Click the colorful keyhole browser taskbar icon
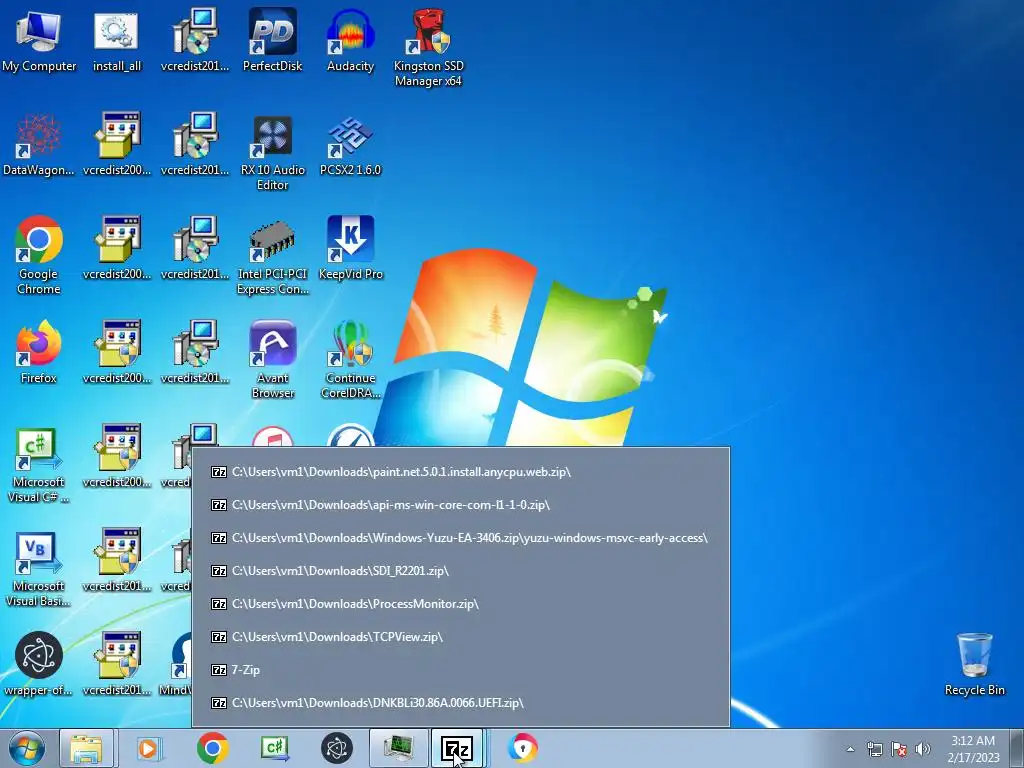Viewport: 1024px width, 768px height. pos(522,748)
